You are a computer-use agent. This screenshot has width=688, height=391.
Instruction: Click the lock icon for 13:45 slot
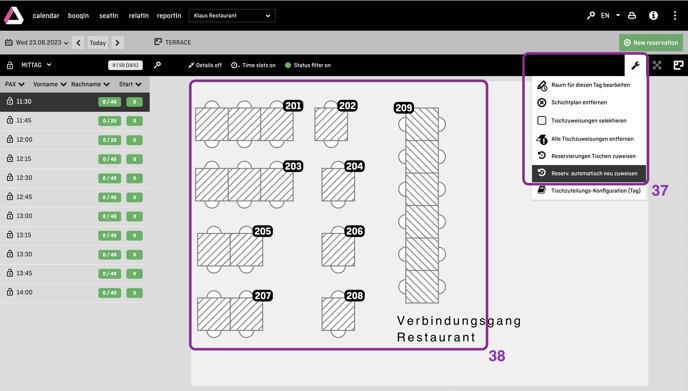[x=10, y=273]
